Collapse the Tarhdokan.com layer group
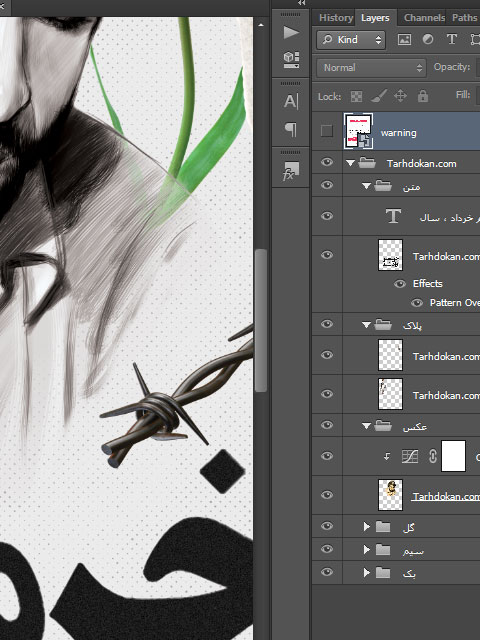Viewport: 480px width, 640px height. (x=350, y=163)
